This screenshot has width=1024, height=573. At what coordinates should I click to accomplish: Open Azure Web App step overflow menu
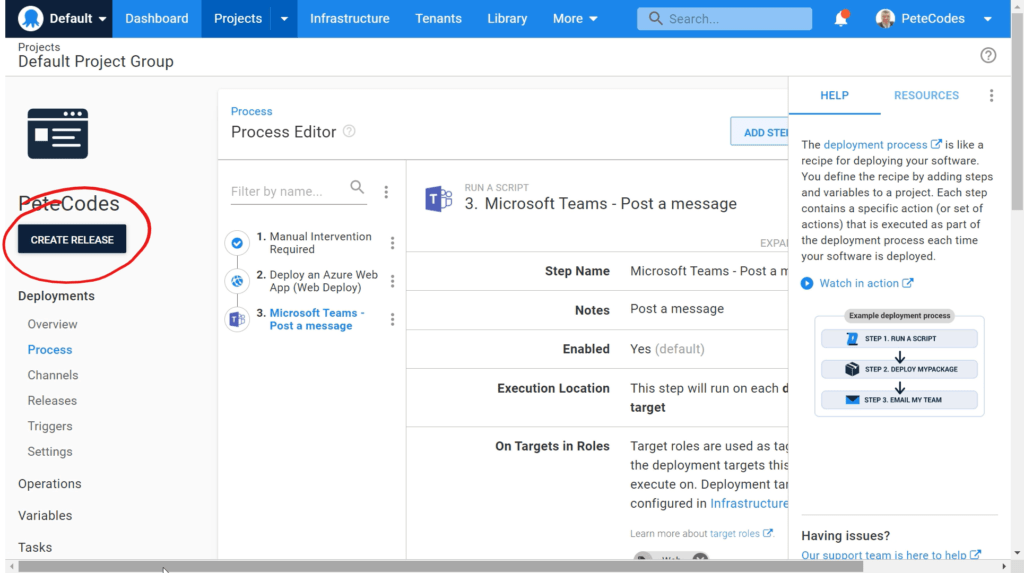(x=392, y=281)
